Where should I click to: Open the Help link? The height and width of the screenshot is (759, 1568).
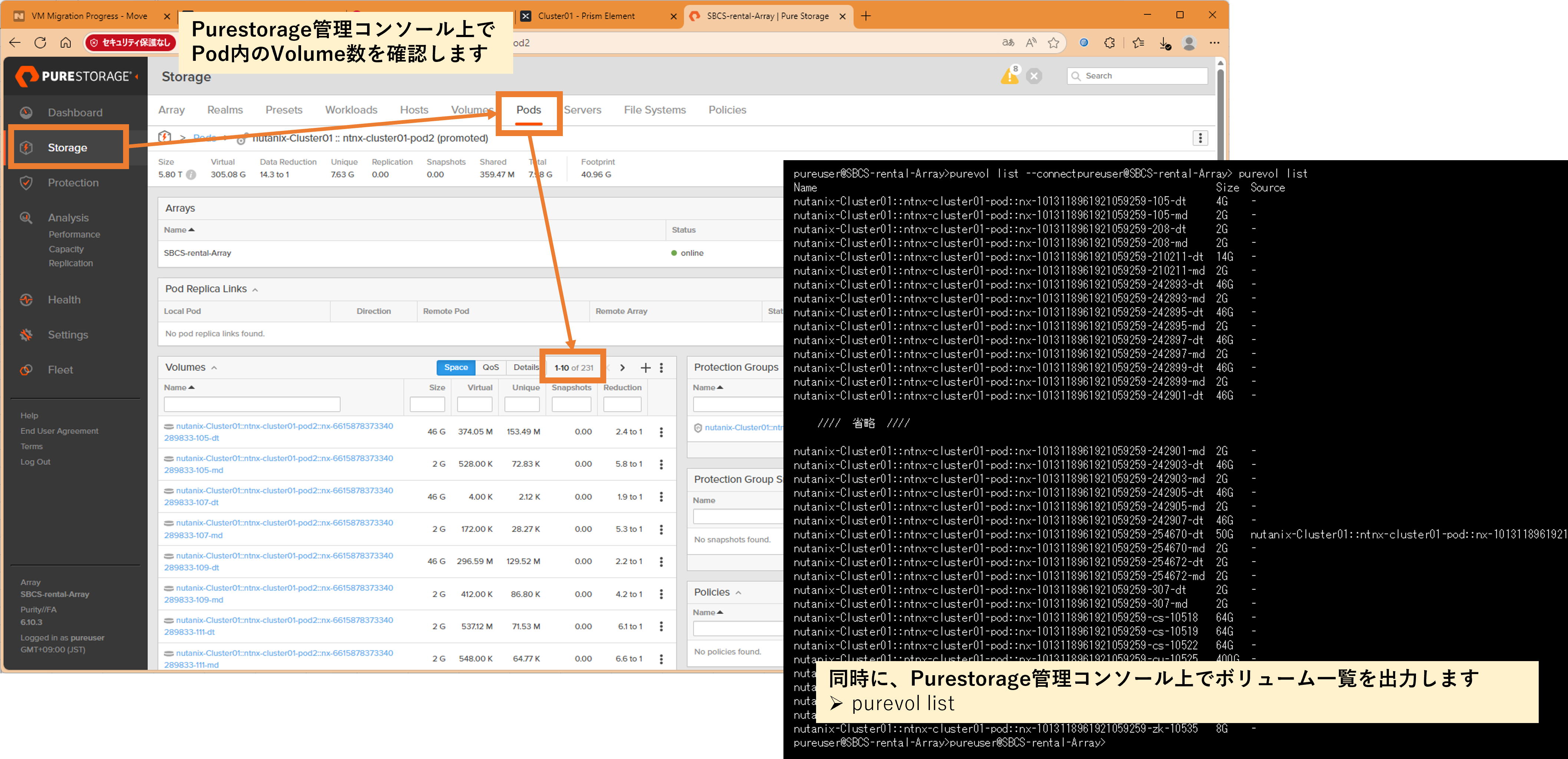point(29,416)
